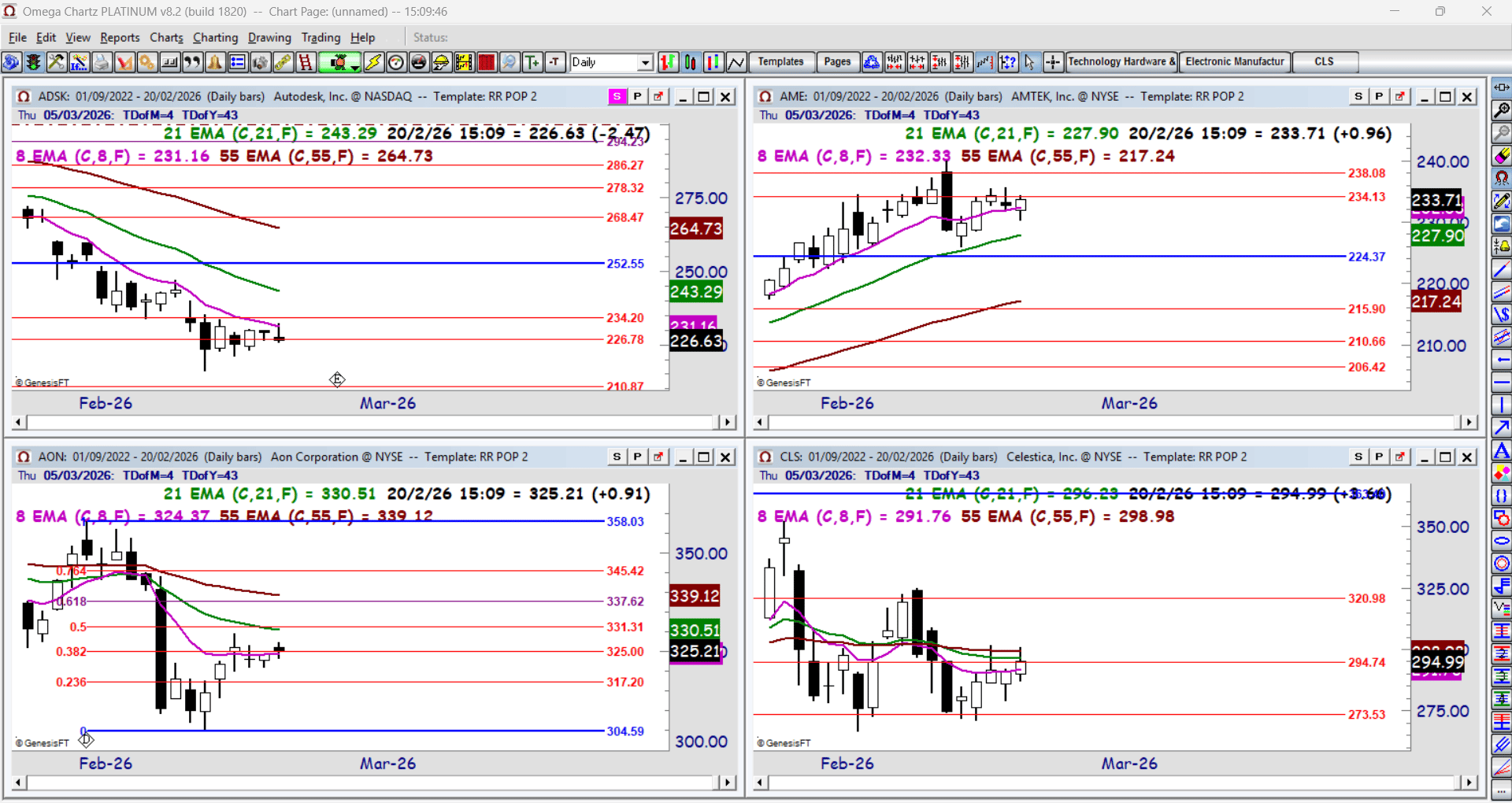
Task: Click the popout button on ADSK chart
Action: pyautogui.click(x=658, y=96)
